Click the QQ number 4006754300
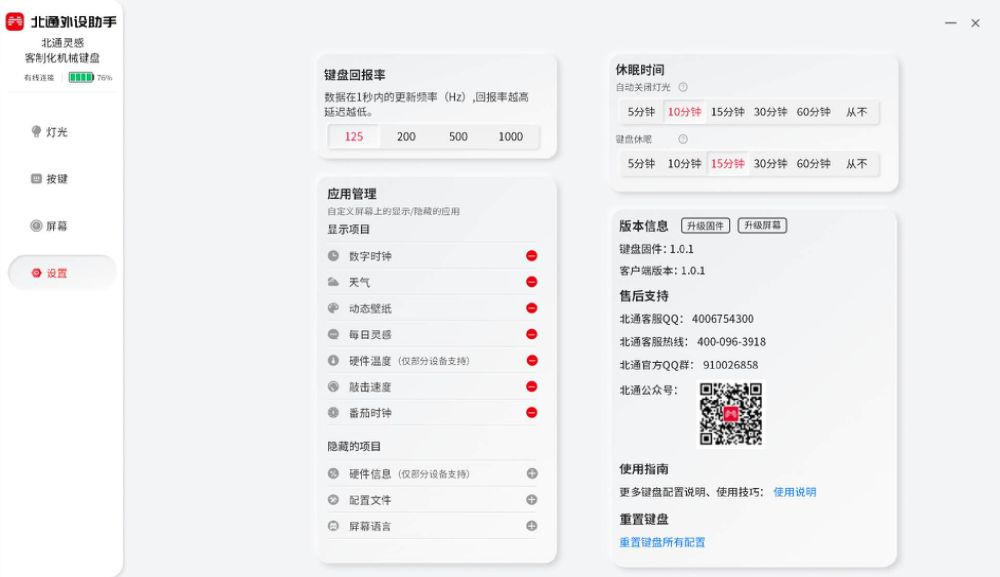Screen dimensions: 1000x577 tap(723, 319)
